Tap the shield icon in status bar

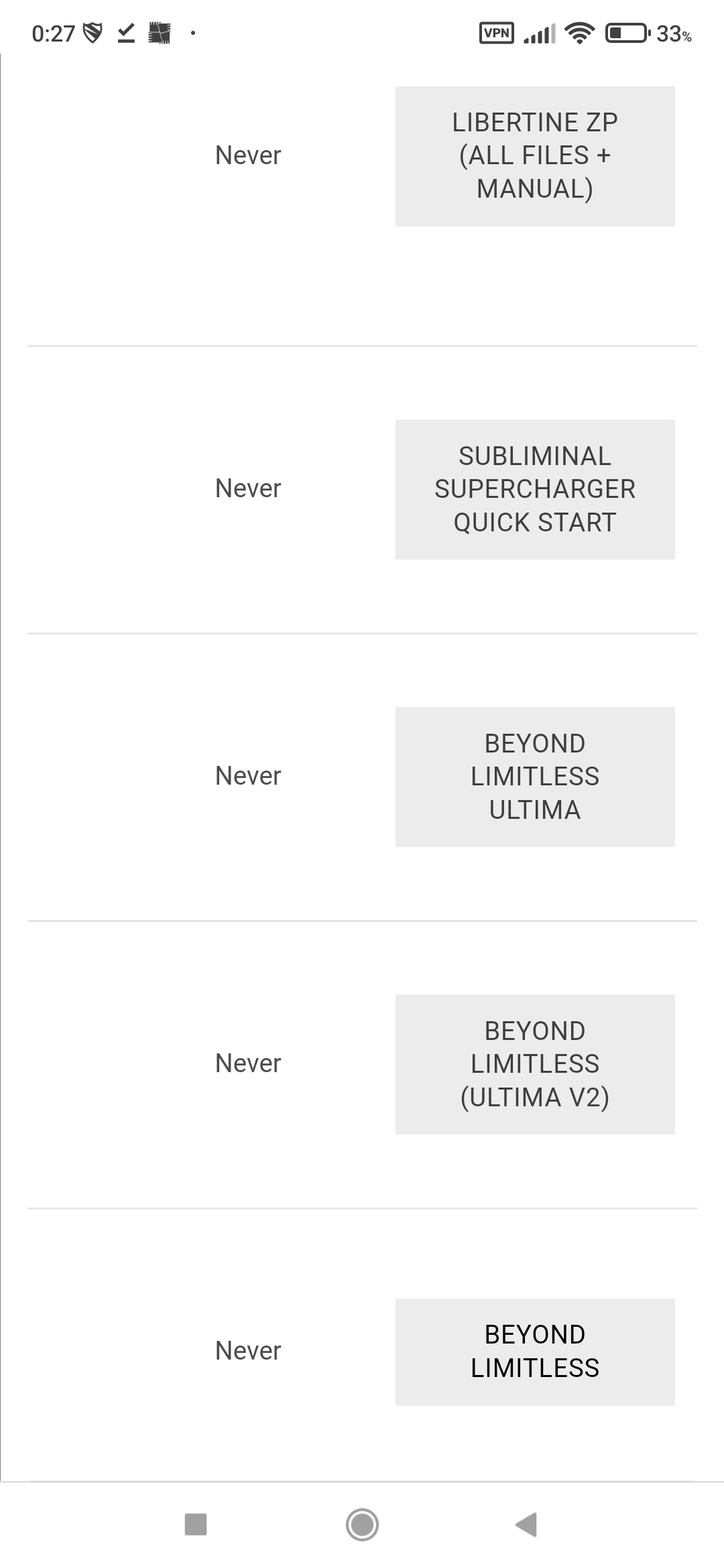tap(93, 33)
